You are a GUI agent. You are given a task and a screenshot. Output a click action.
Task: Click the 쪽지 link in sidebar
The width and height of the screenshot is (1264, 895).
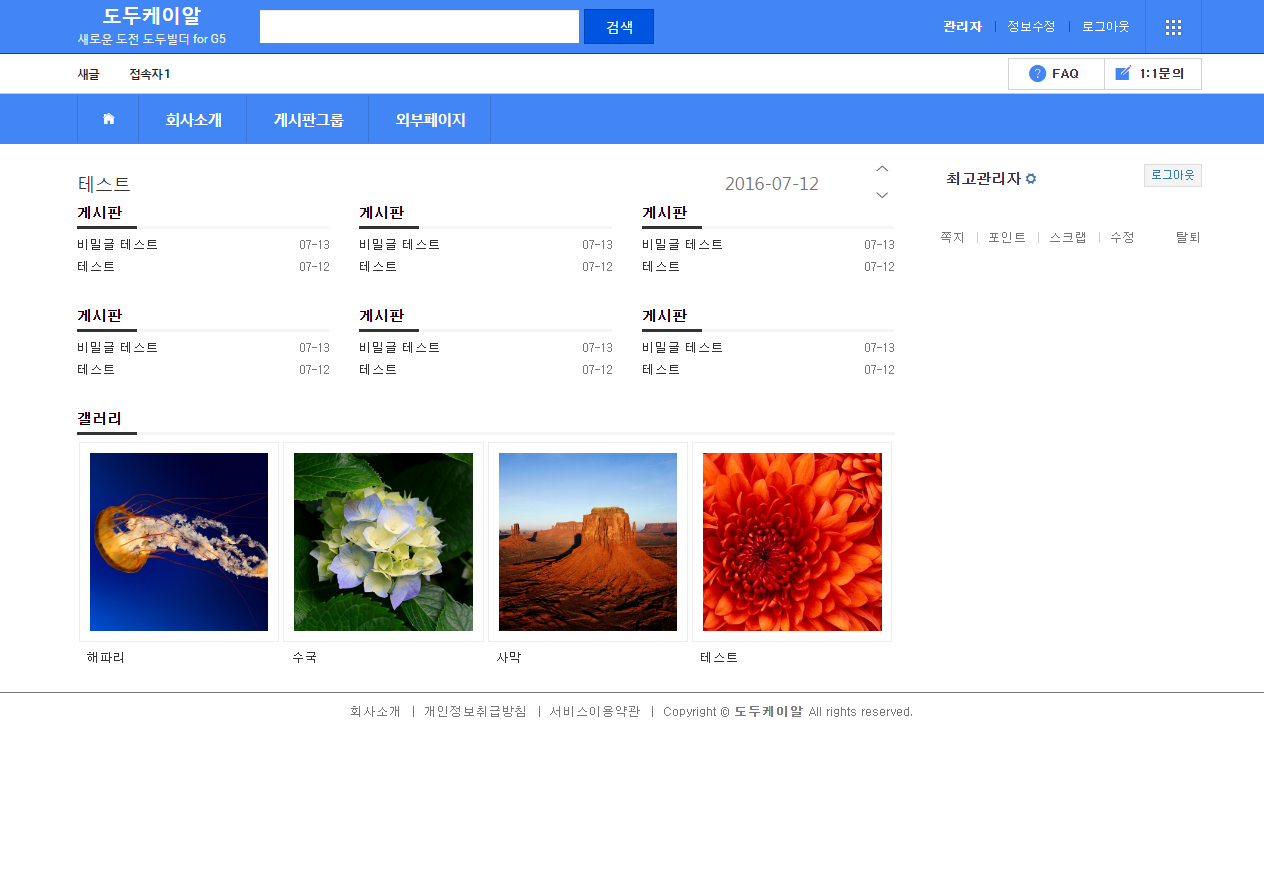(x=952, y=238)
